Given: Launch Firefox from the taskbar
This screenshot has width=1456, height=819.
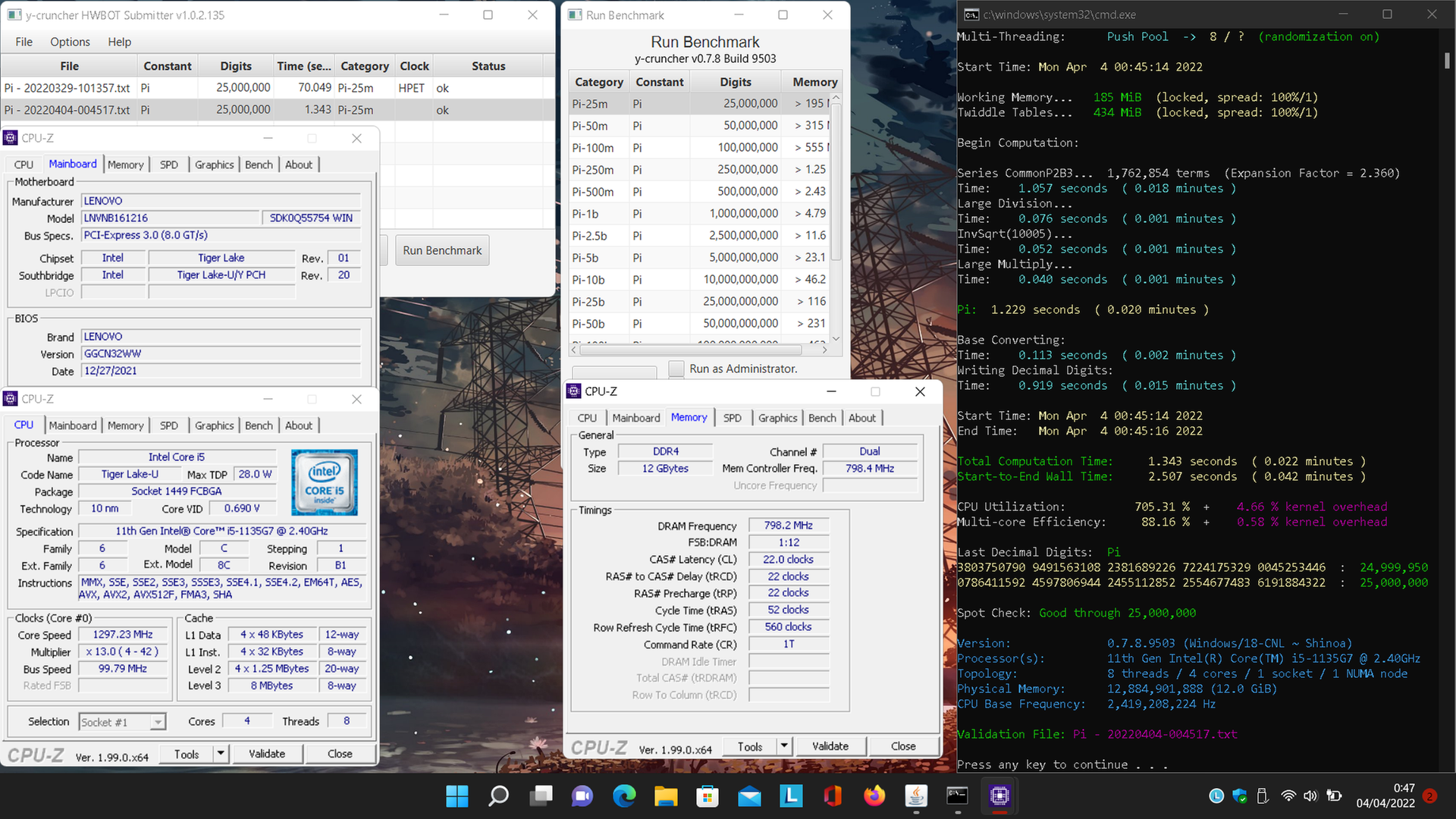Looking at the screenshot, I should tap(874, 795).
